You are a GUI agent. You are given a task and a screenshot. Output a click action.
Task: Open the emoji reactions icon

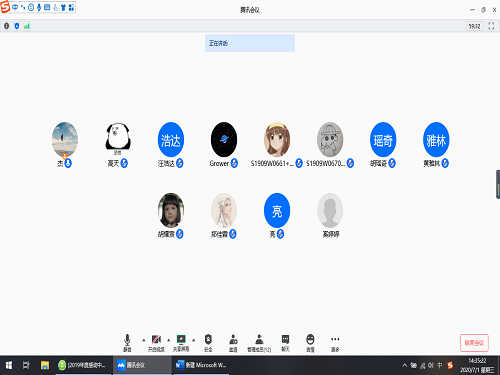(310, 343)
